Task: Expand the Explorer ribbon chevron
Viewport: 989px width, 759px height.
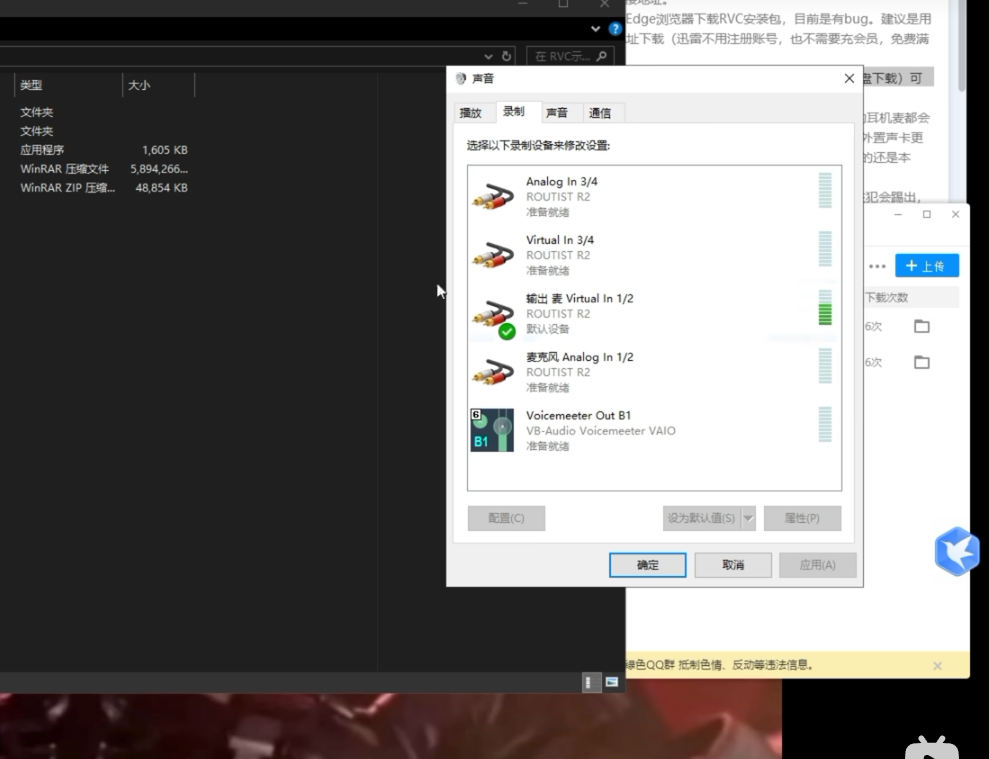Action: pyautogui.click(x=595, y=28)
